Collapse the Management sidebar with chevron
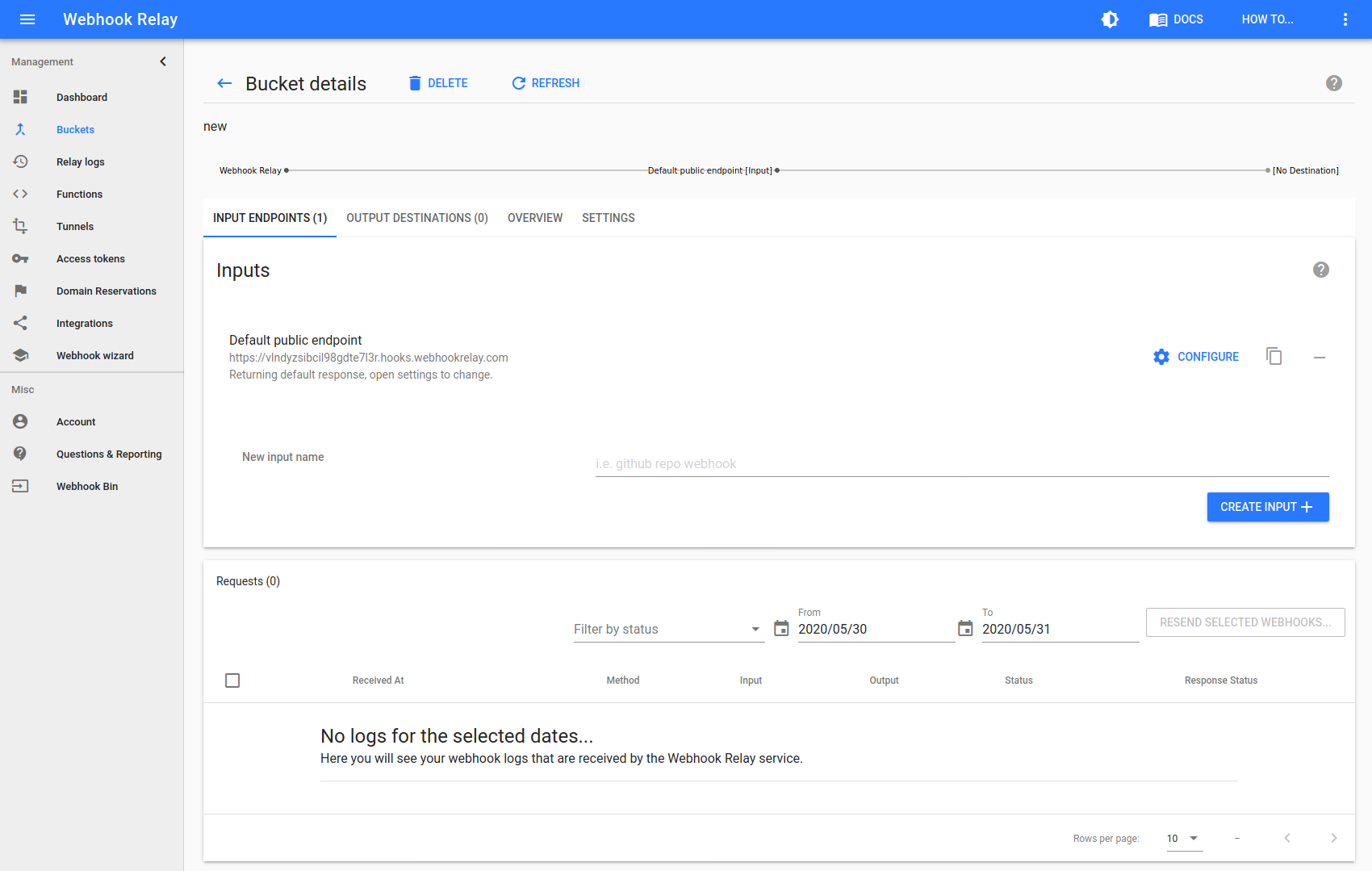 tap(163, 61)
